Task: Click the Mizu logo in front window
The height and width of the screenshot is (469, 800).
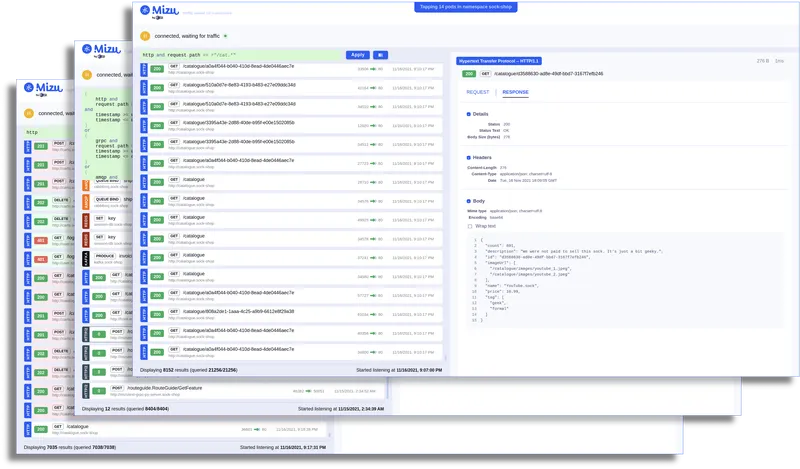Action: tap(159, 12)
